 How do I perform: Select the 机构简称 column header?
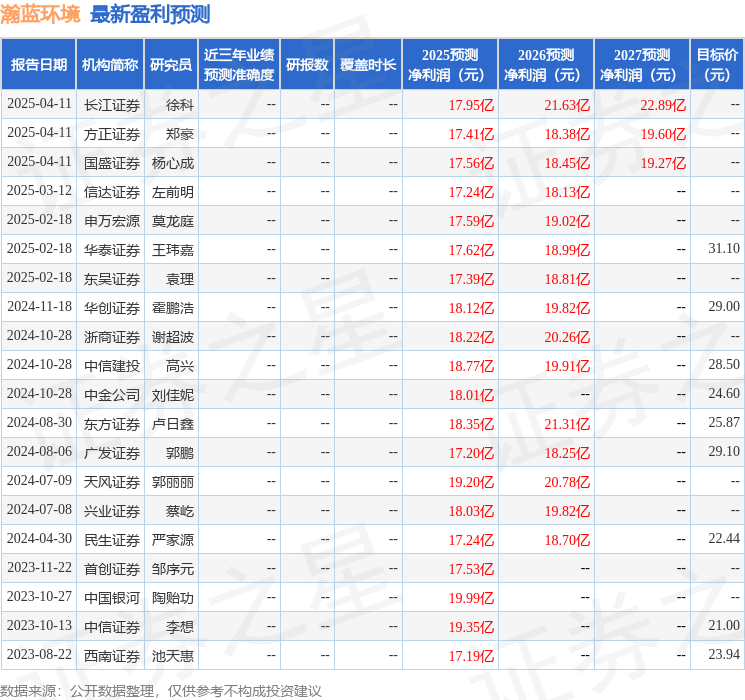pyautogui.click(x=110, y=65)
